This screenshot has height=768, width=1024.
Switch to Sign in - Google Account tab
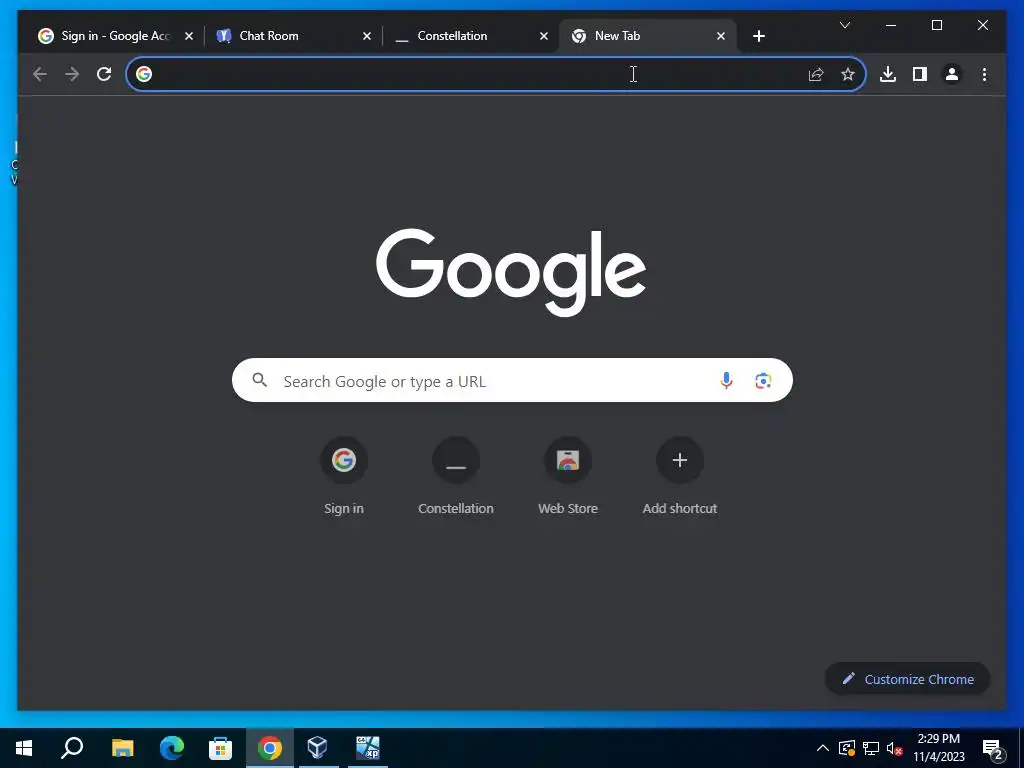(x=116, y=36)
